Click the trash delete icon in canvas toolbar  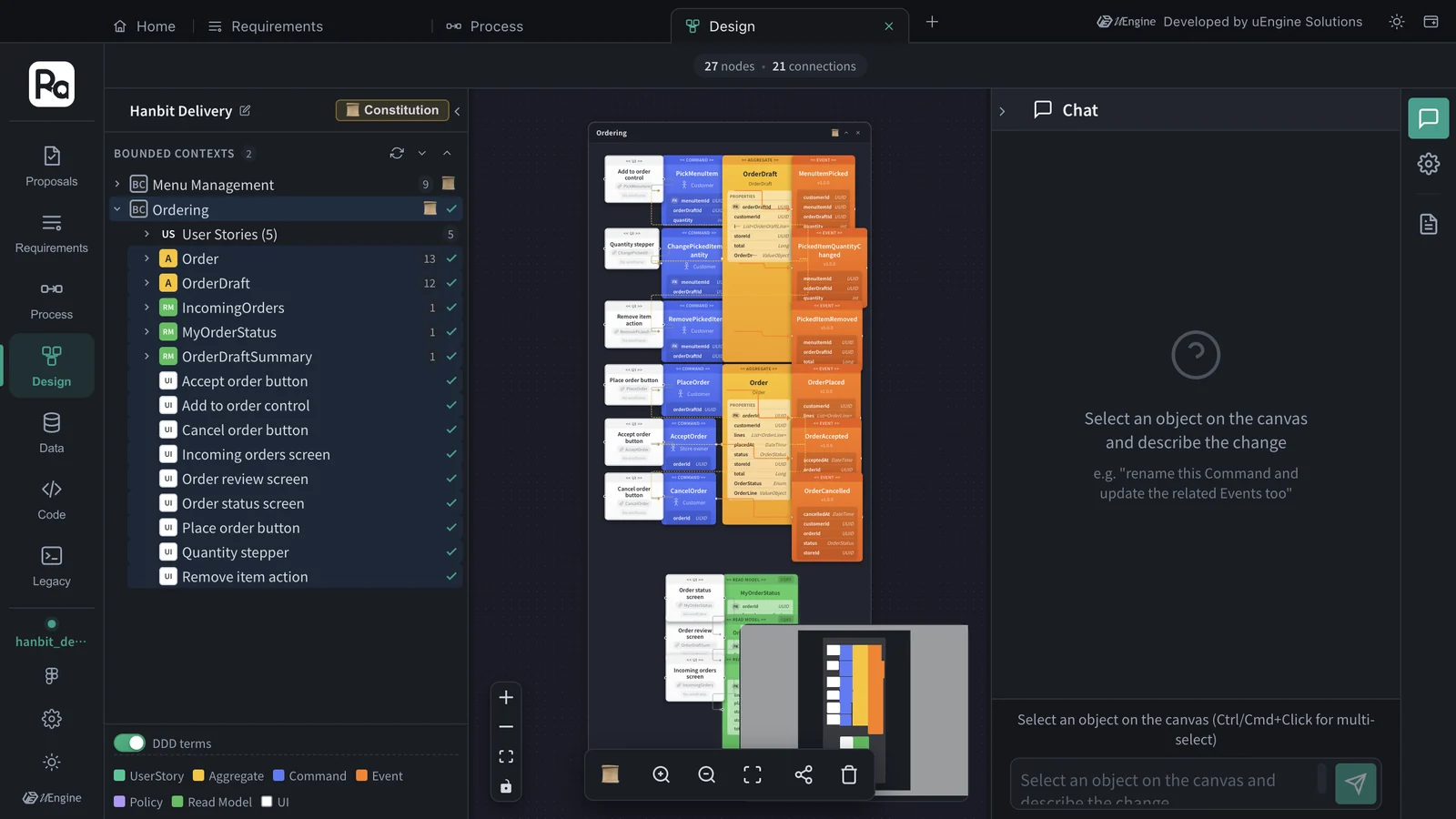(849, 774)
